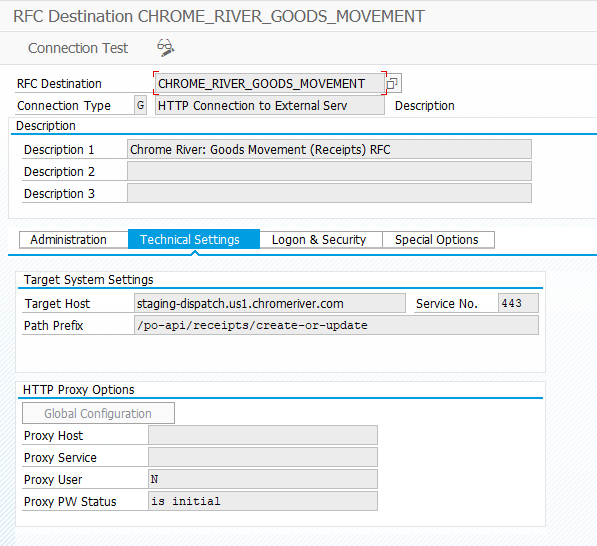Click the Proxy PW Status label

(x=70, y=502)
